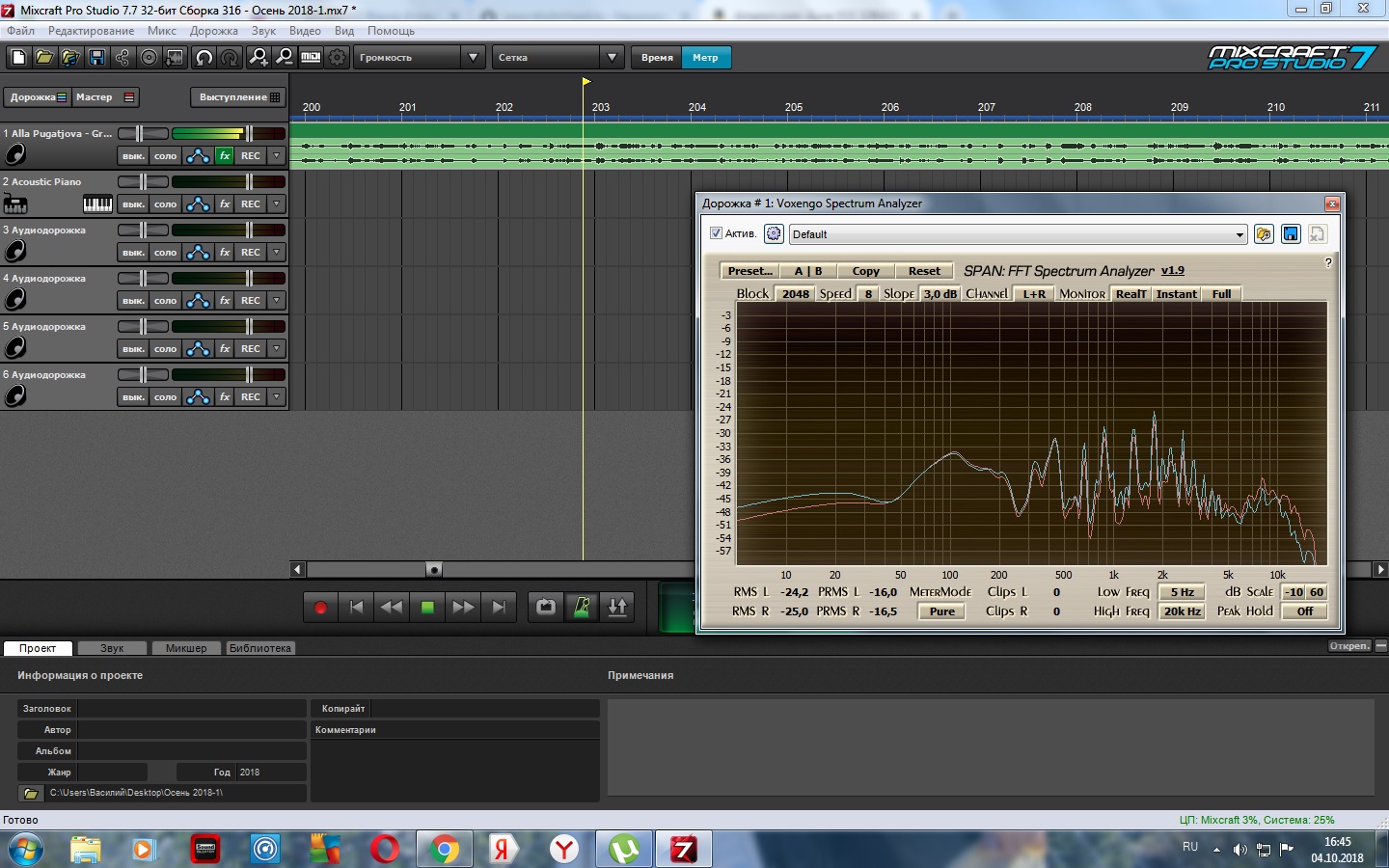Toggle the metronome icon in transport
This screenshot has width=1389, height=868.
(582, 607)
